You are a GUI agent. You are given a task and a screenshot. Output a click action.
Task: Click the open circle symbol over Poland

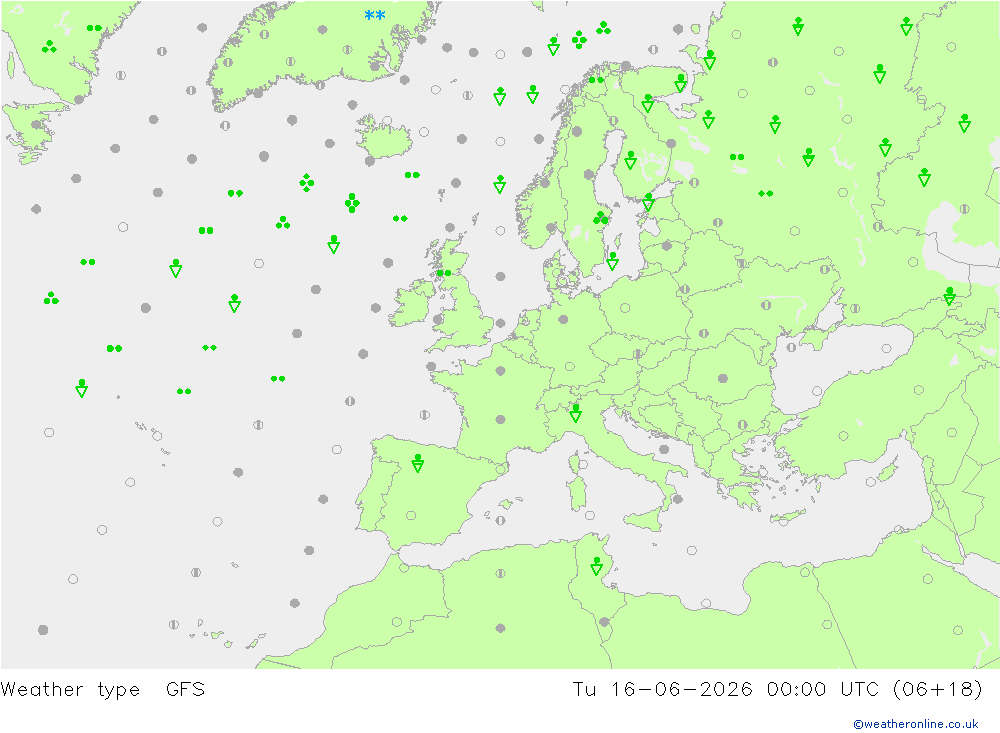tap(625, 308)
